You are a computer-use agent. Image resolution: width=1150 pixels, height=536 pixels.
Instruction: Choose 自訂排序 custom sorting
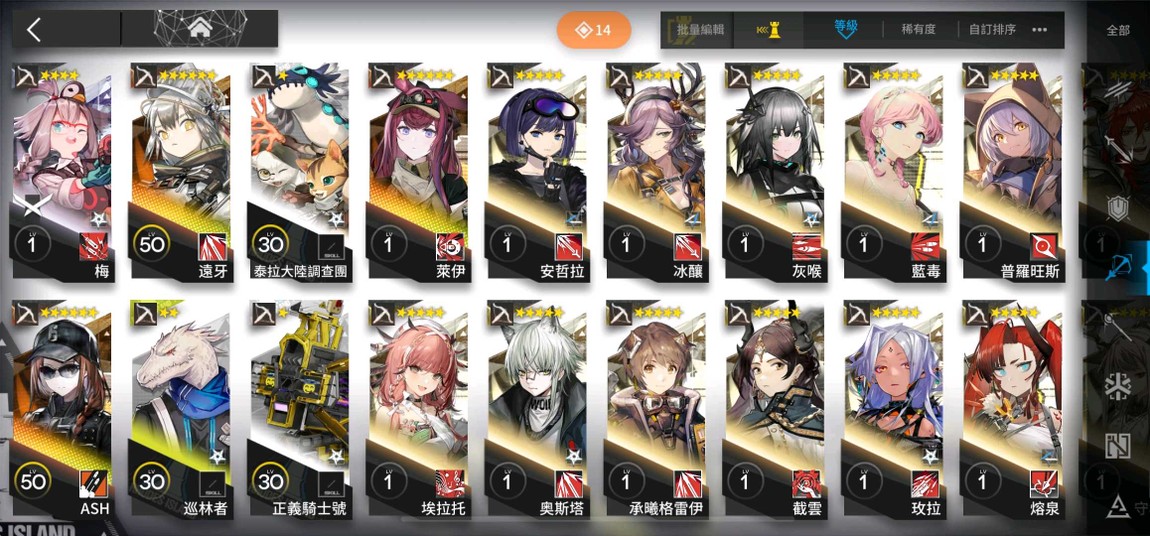click(x=992, y=30)
